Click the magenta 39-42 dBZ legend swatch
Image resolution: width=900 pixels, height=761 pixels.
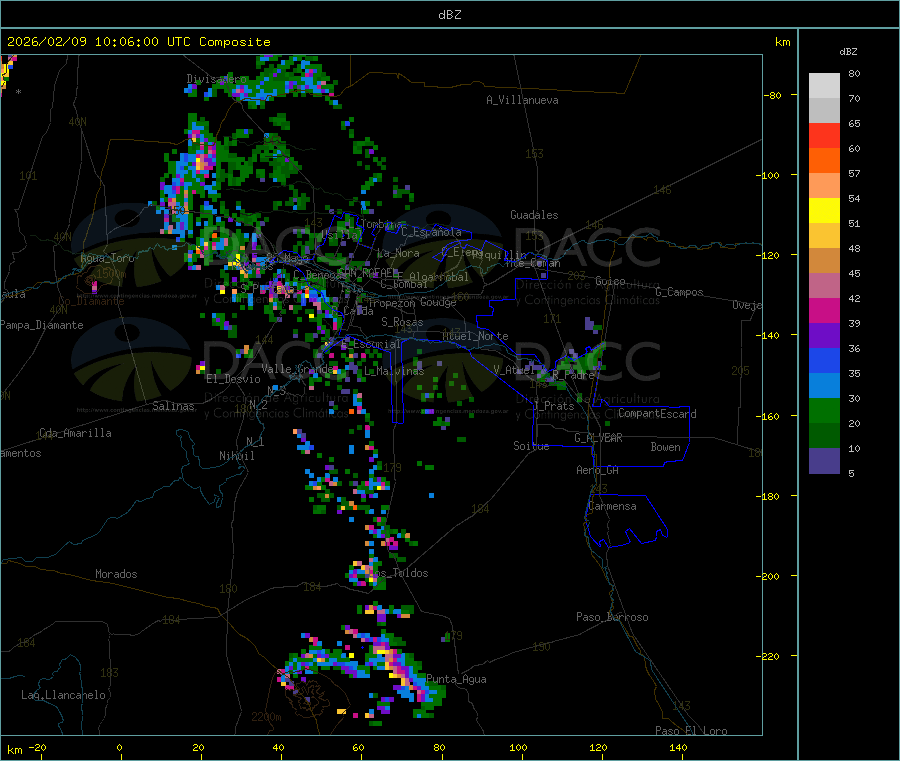pos(824,310)
